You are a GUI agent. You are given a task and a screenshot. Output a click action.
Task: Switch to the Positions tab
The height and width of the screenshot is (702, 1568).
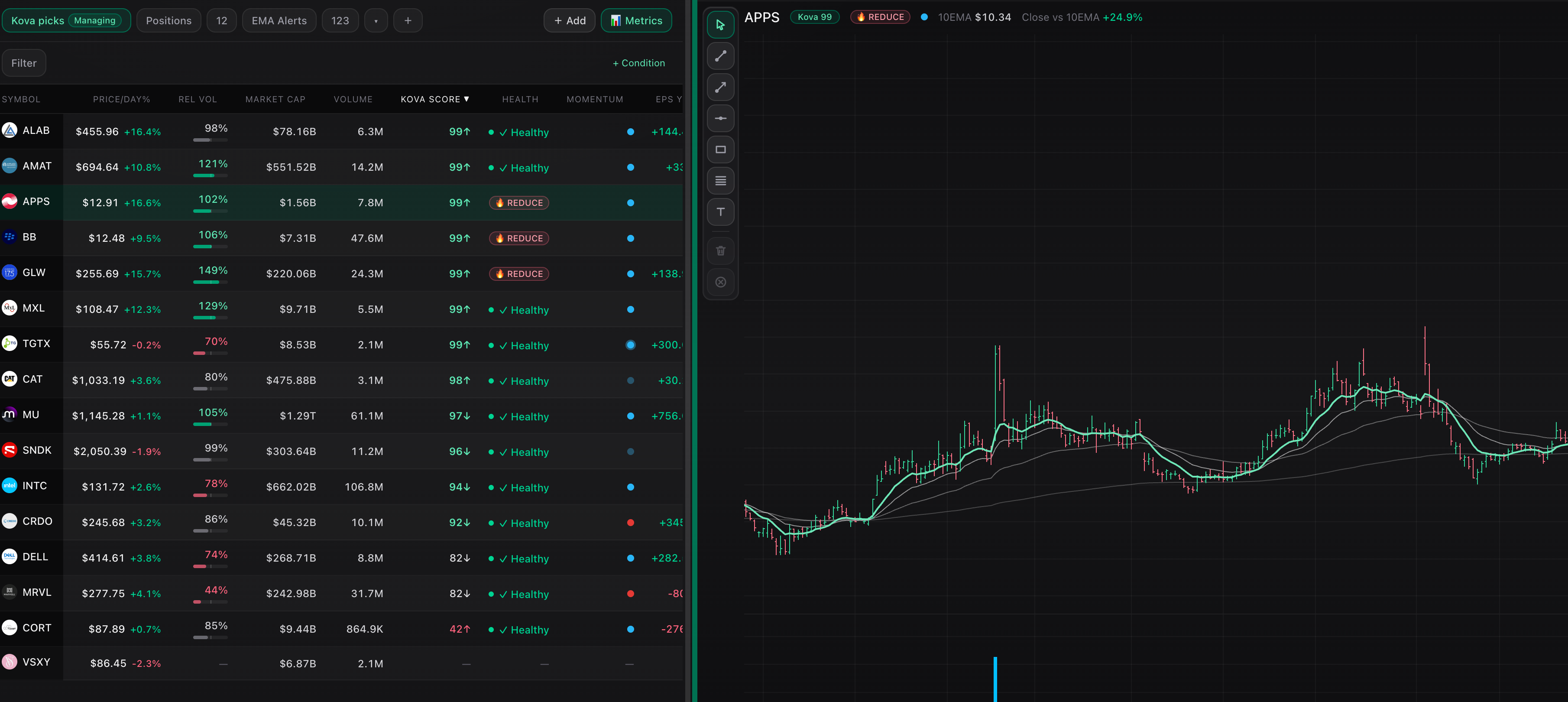click(x=168, y=21)
